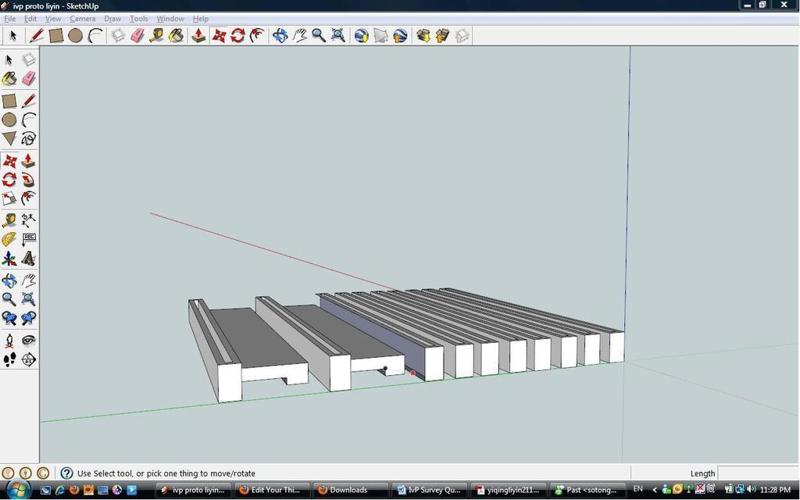Click the Length measurement input box
This screenshot has width=800, height=500.
755,473
